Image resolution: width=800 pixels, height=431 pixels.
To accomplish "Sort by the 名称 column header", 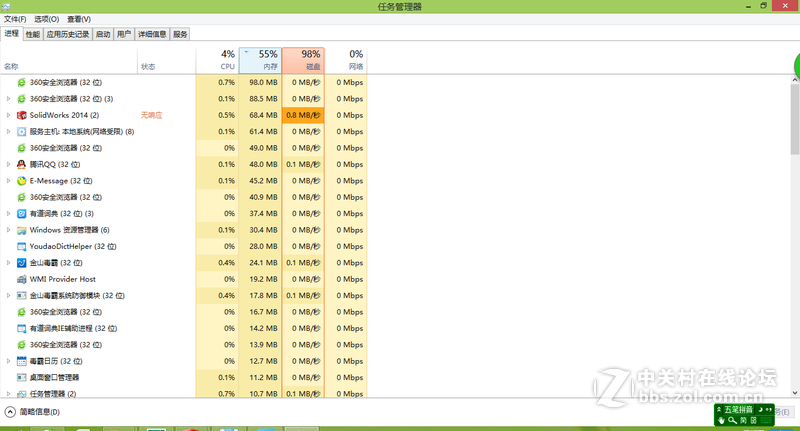I will pyautogui.click(x=69, y=60).
